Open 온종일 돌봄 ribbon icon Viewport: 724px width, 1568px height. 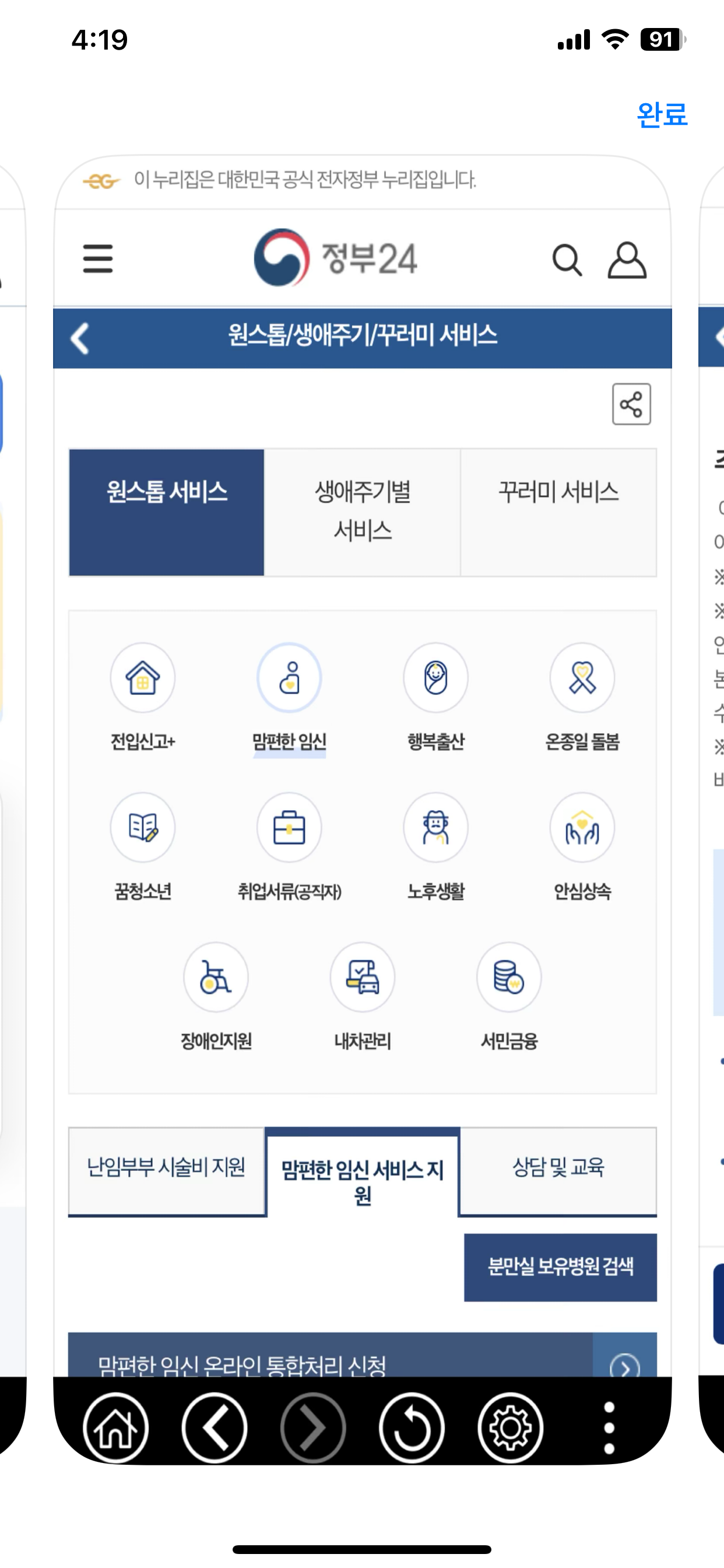coord(582,677)
